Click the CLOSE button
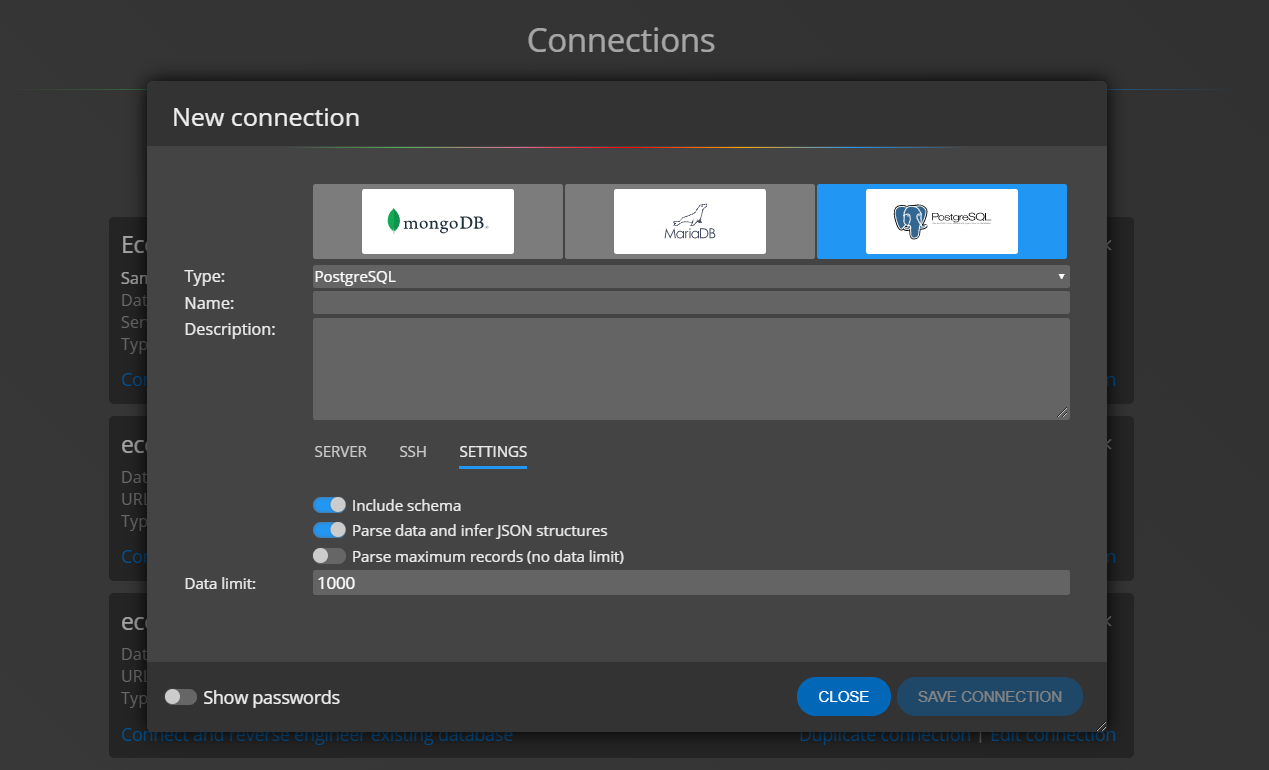Screen dimensions: 1269x770 [843, 697]
